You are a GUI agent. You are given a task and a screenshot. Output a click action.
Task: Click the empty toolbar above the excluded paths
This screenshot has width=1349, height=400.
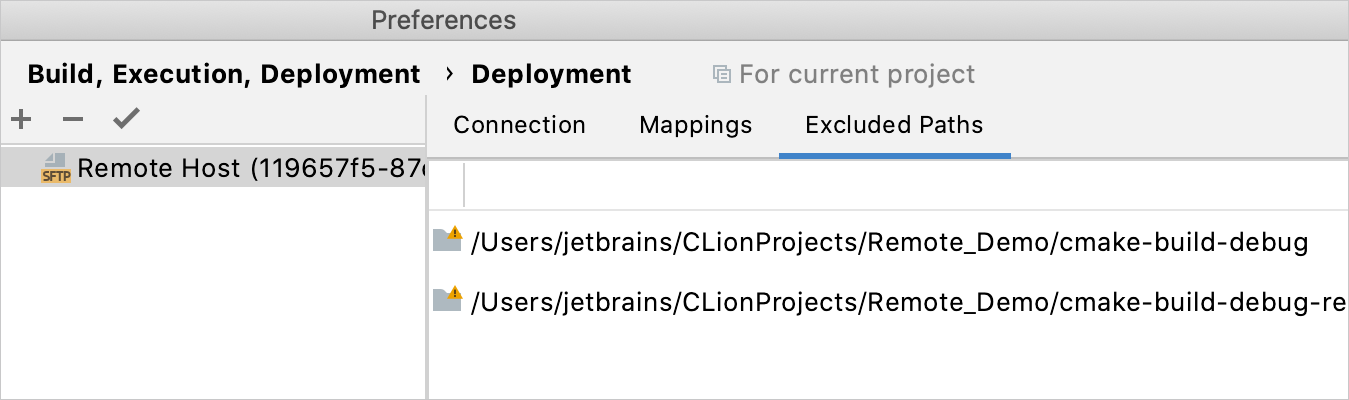tap(900, 185)
